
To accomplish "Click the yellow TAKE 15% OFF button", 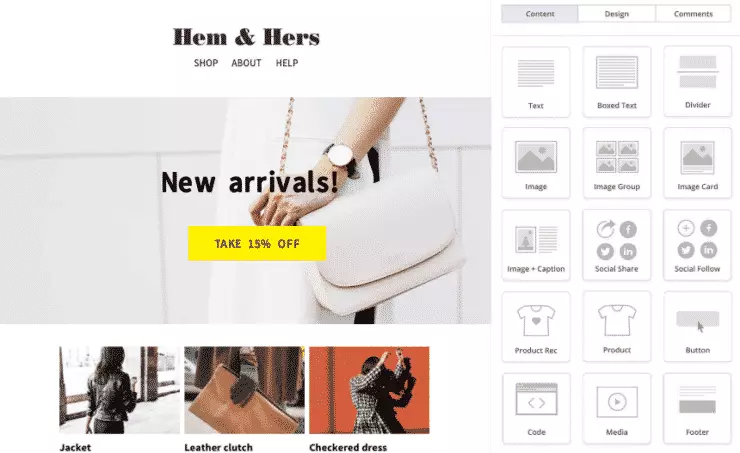I will click(x=257, y=243).
